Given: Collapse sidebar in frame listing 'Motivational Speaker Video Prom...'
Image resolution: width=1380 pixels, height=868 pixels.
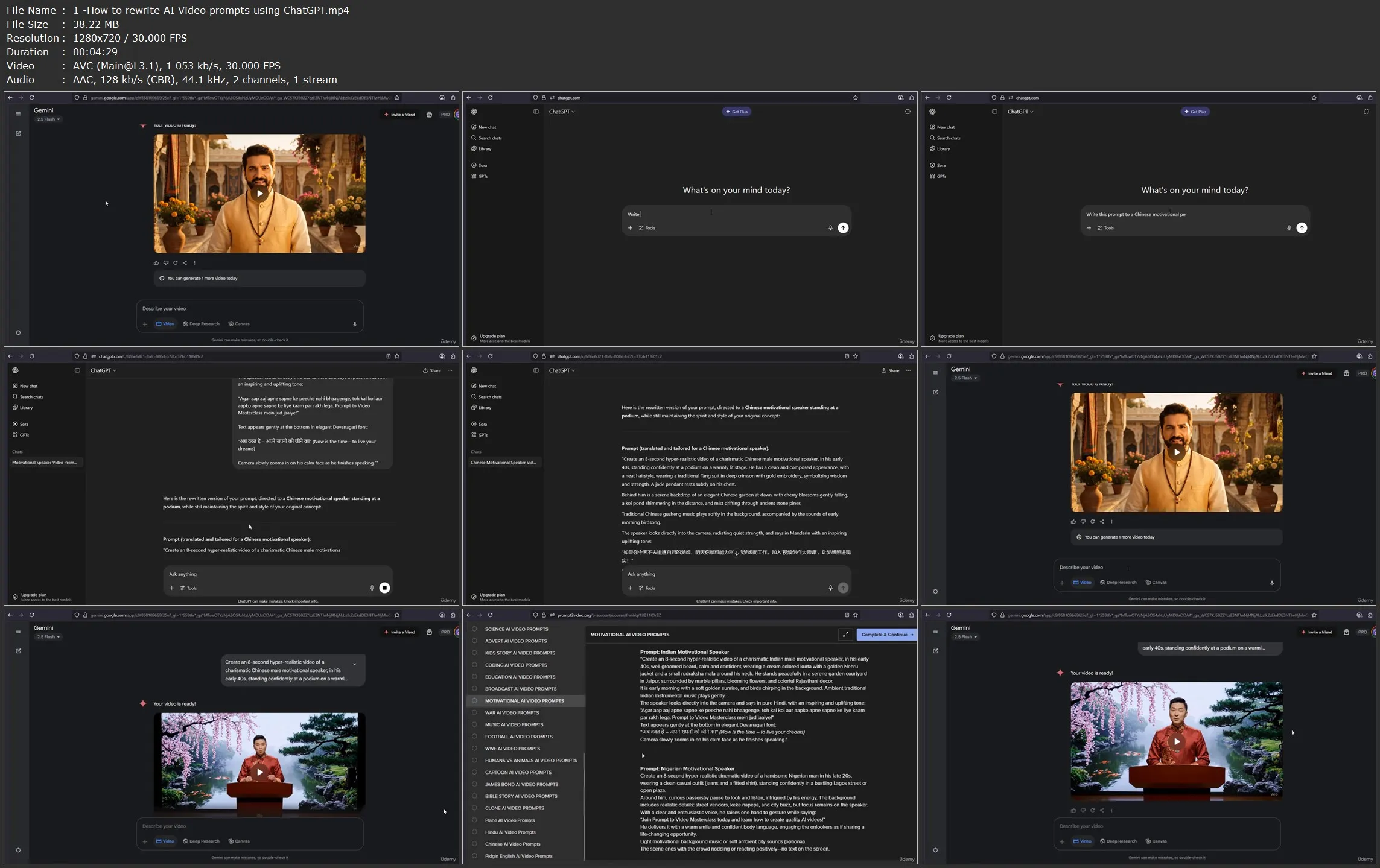Looking at the screenshot, I should 77,370.
